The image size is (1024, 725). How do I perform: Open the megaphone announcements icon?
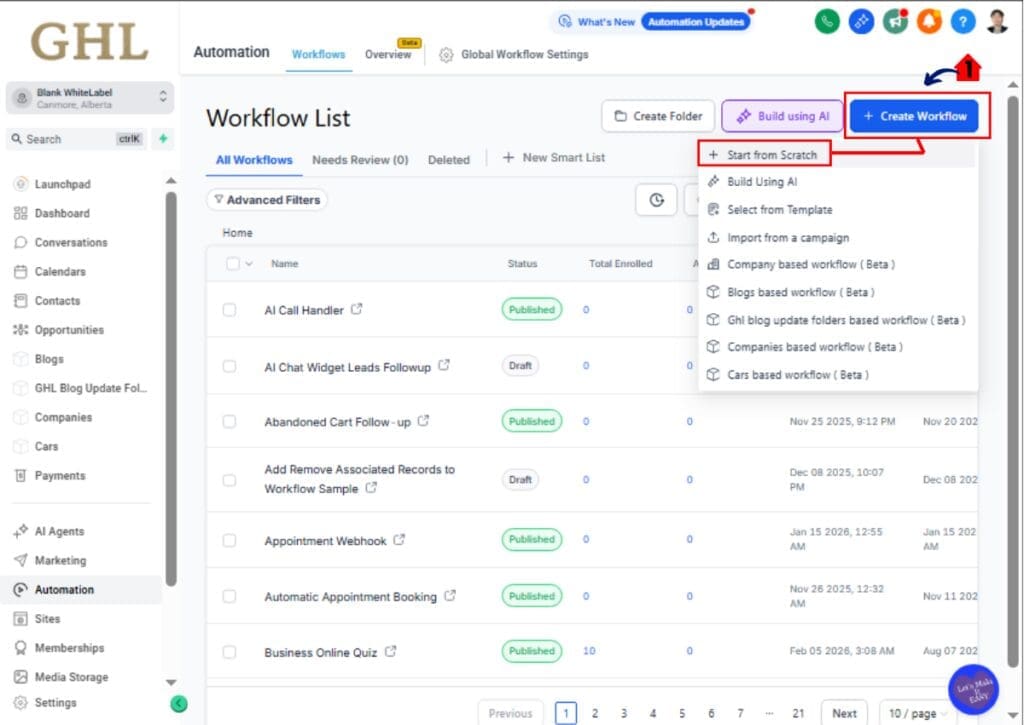[895, 22]
